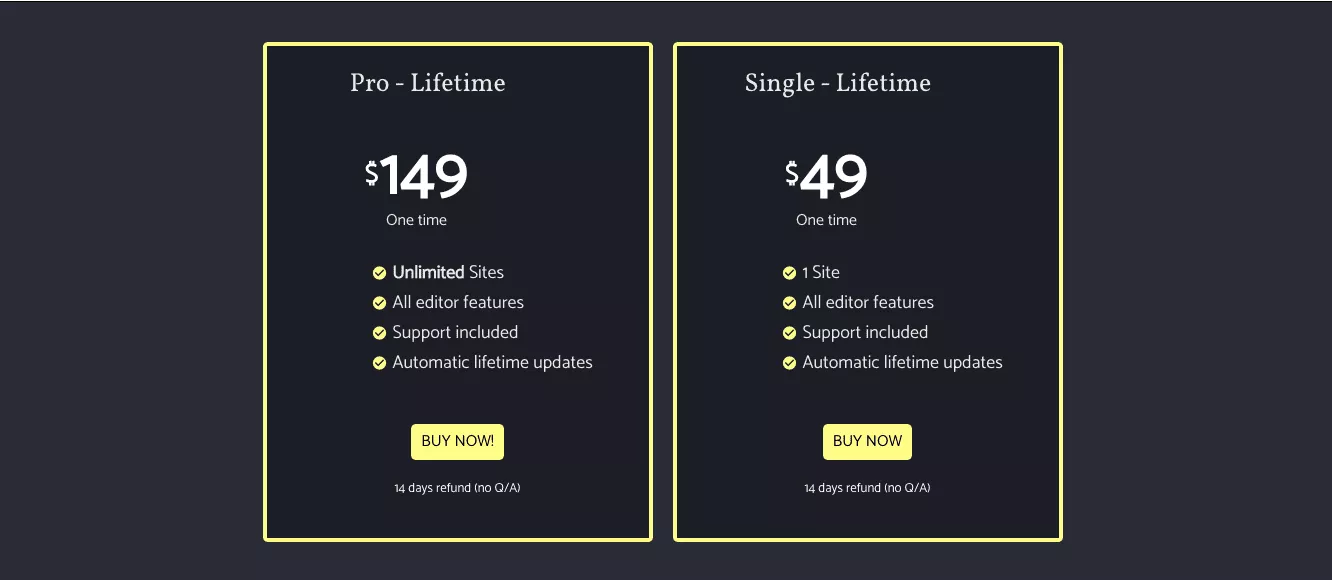This screenshot has width=1332, height=580.
Task: Click the Unlimited Sites feature text
Action: (x=448, y=272)
